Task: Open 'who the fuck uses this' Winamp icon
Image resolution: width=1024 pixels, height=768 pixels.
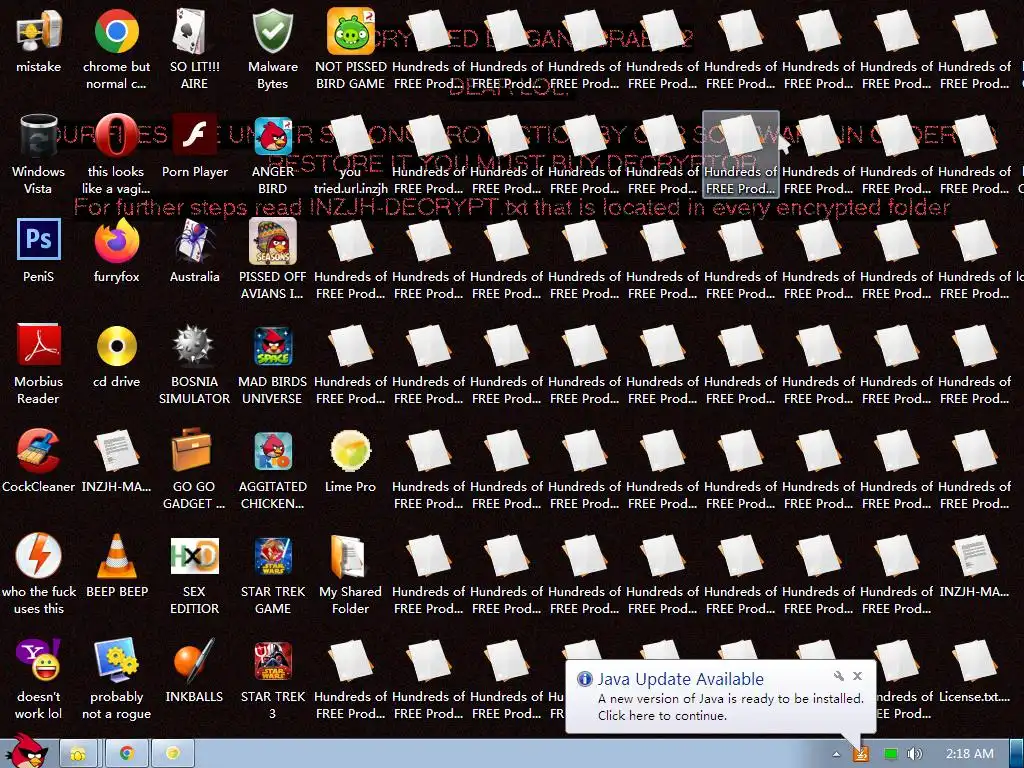Action: (39, 555)
